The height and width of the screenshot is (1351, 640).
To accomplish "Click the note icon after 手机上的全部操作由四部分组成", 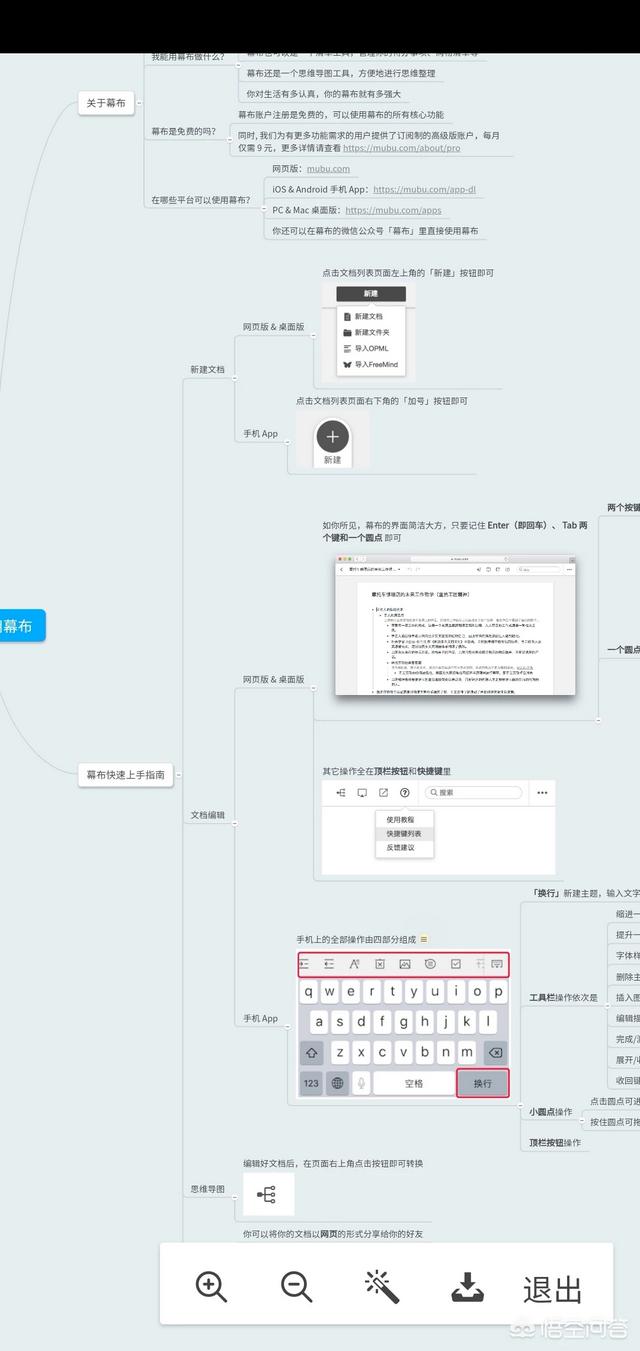I will 424,939.
